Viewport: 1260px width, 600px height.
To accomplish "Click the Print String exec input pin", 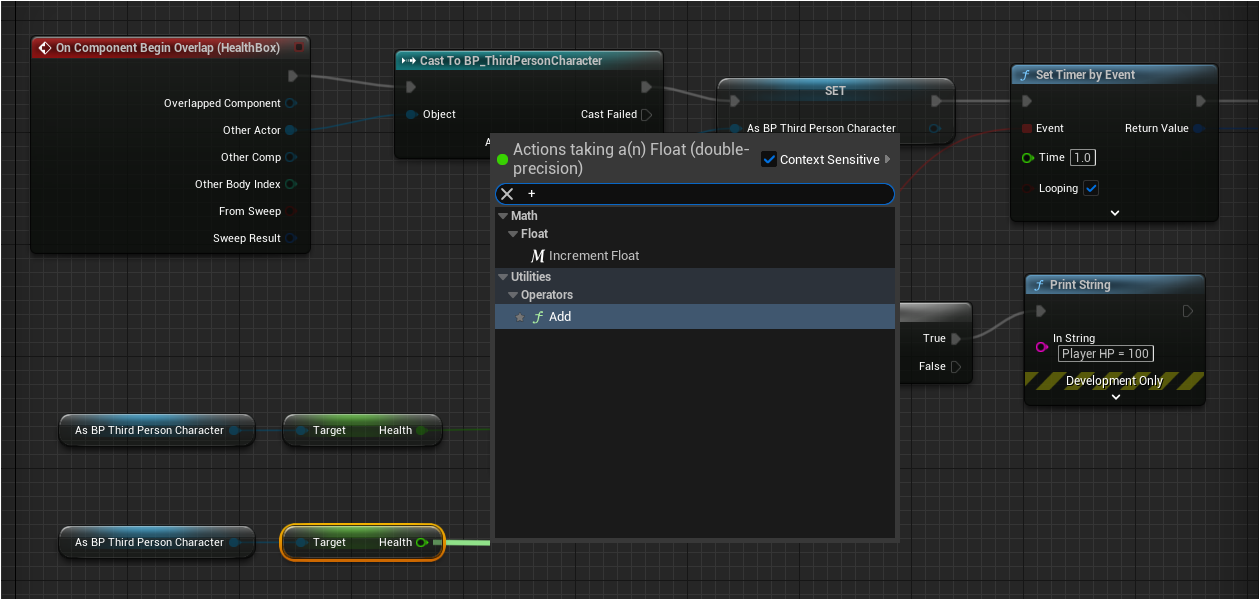I will pos(1041,311).
